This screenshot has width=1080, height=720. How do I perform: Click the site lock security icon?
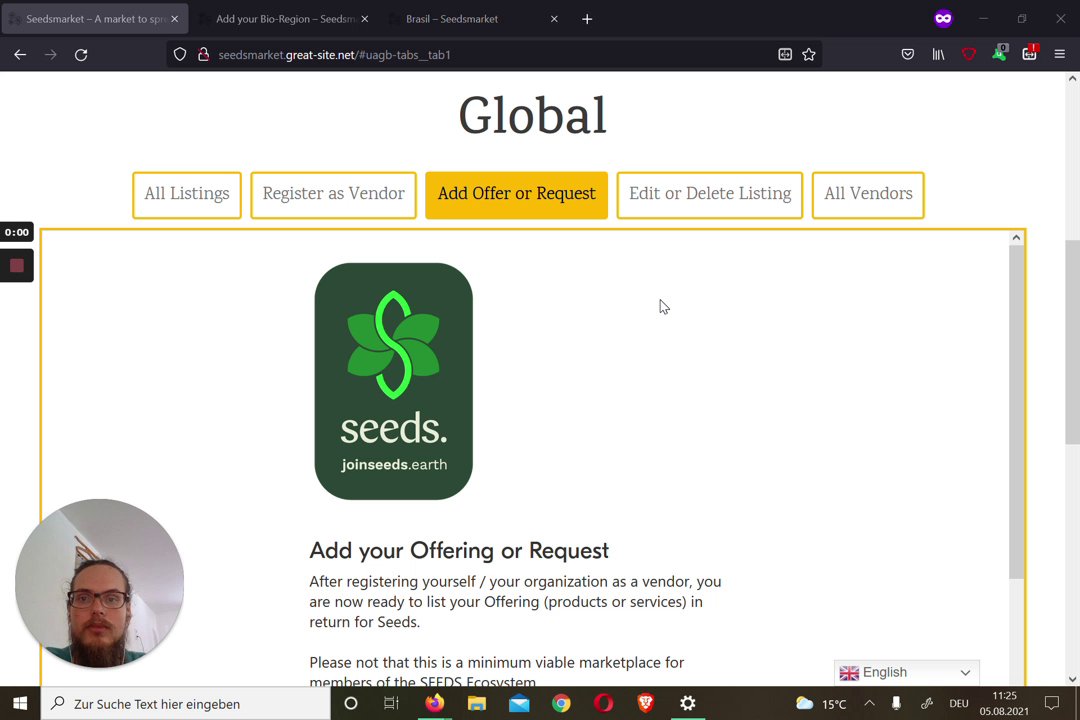coord(203,54)
